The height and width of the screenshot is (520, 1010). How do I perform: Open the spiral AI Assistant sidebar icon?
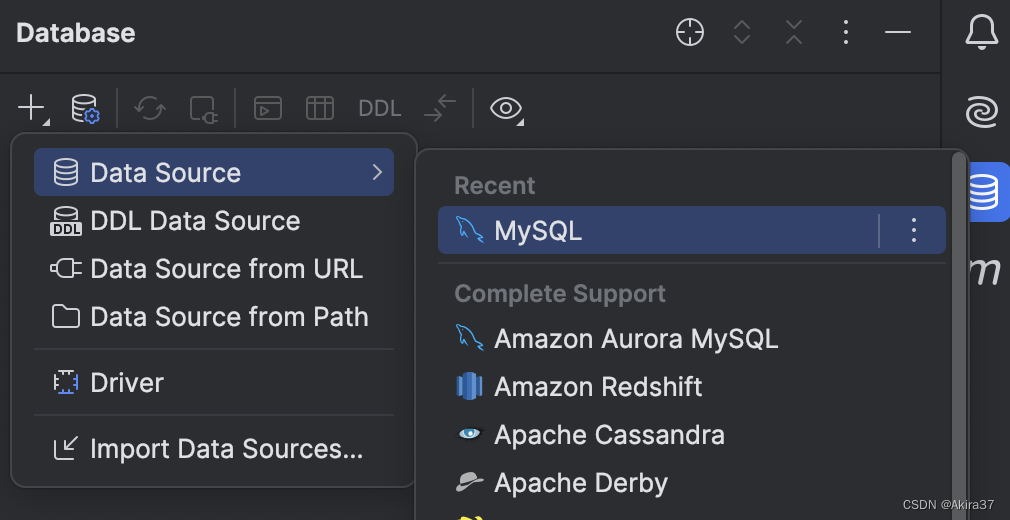coord(982,111)
